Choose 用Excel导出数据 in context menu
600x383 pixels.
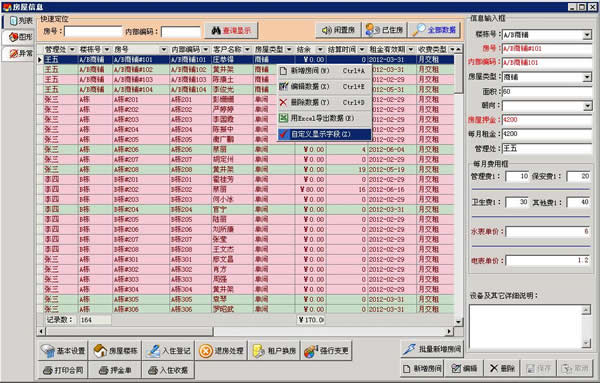324,118
